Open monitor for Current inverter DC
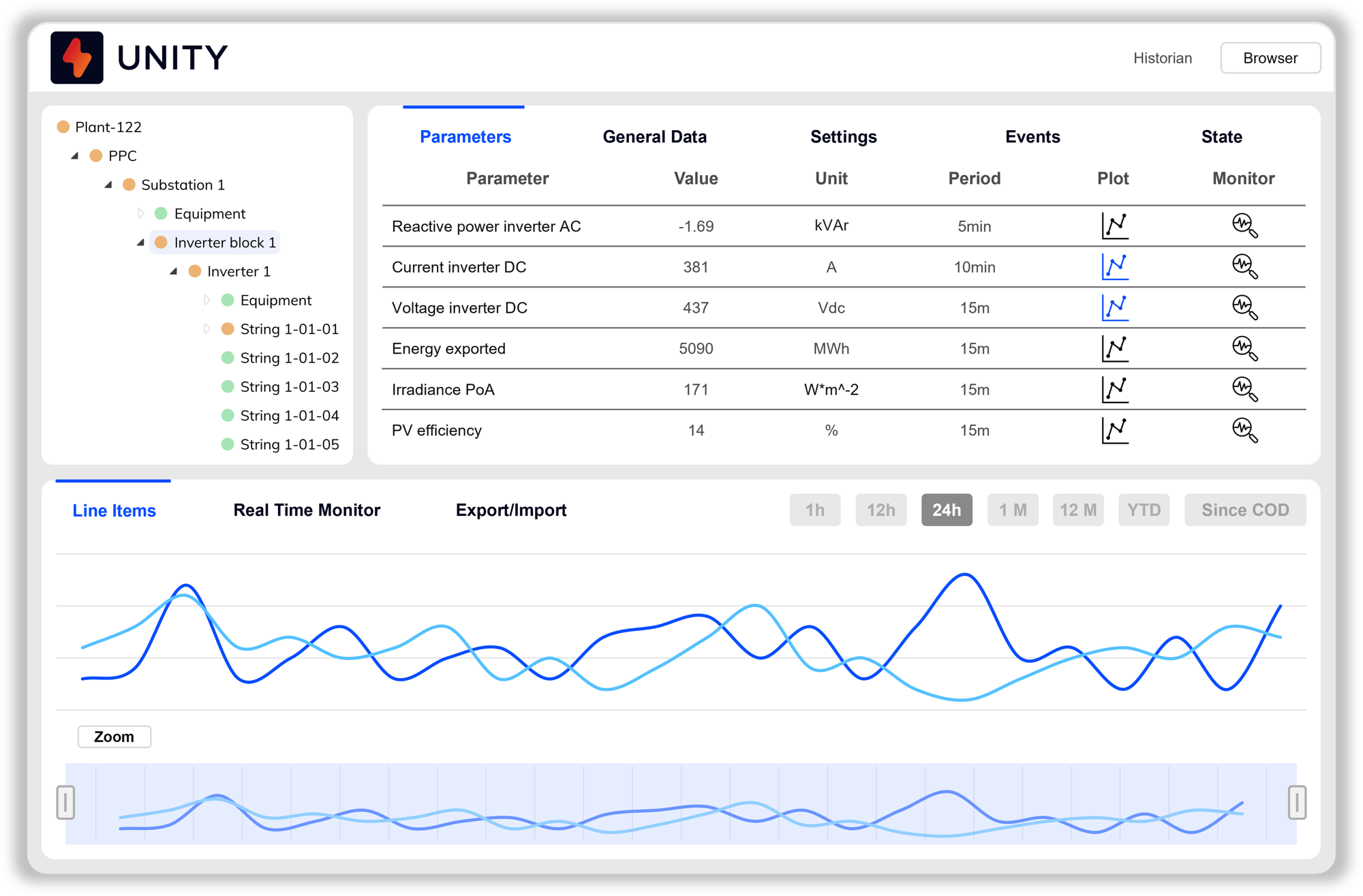This screenshot has height=896, width=1363. coord(1244,266)
